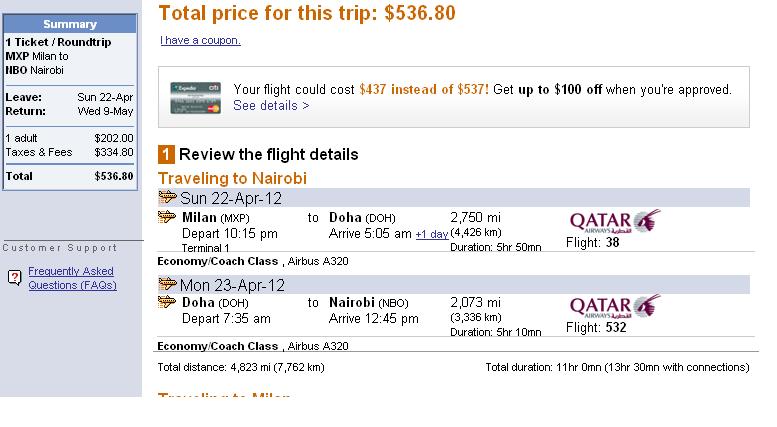This screenshot has height=427, width=777.
Task: Click the Customer Support section label
Action: [60, 248]
